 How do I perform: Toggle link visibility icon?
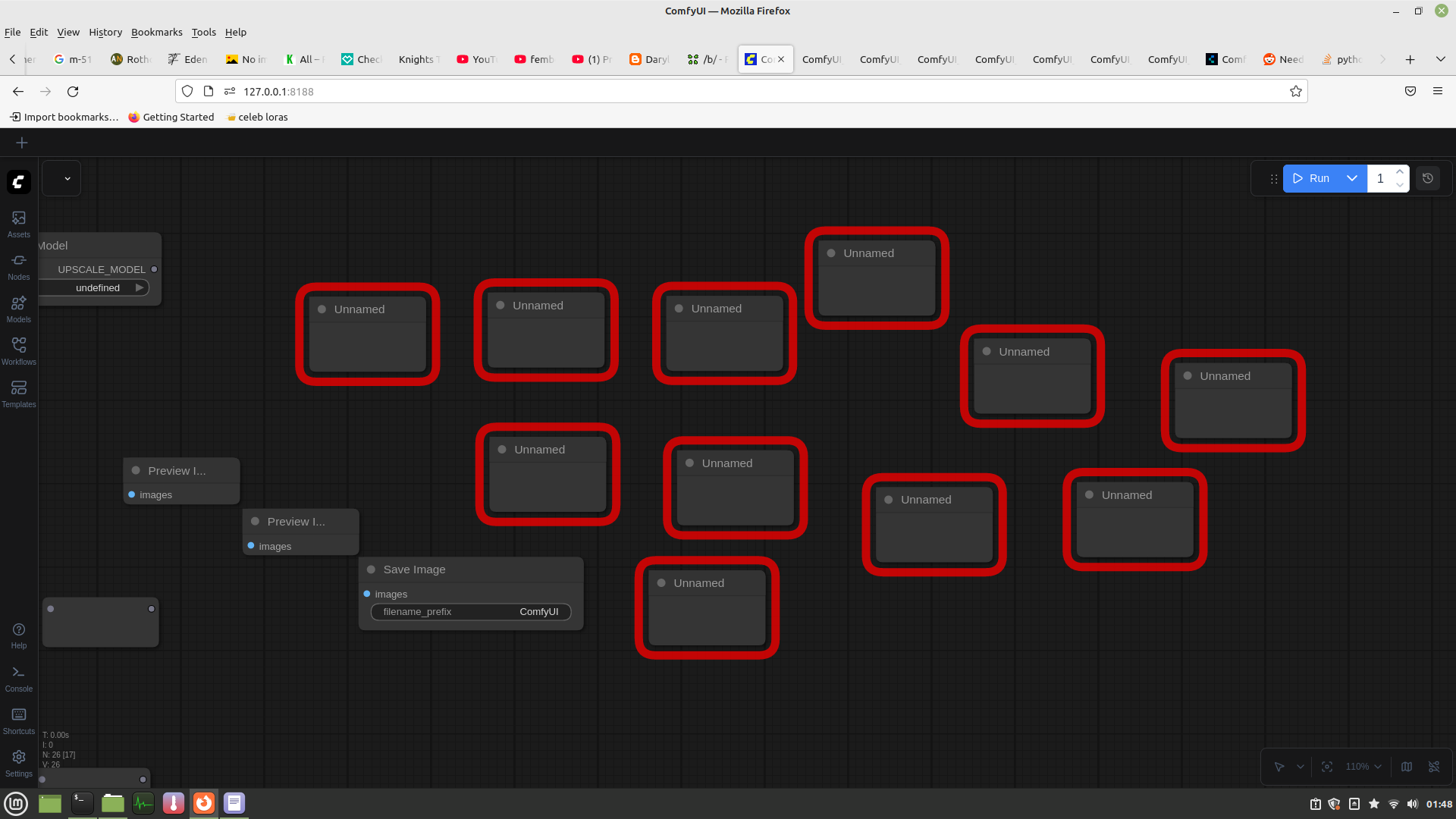[x=1434, y=767]
